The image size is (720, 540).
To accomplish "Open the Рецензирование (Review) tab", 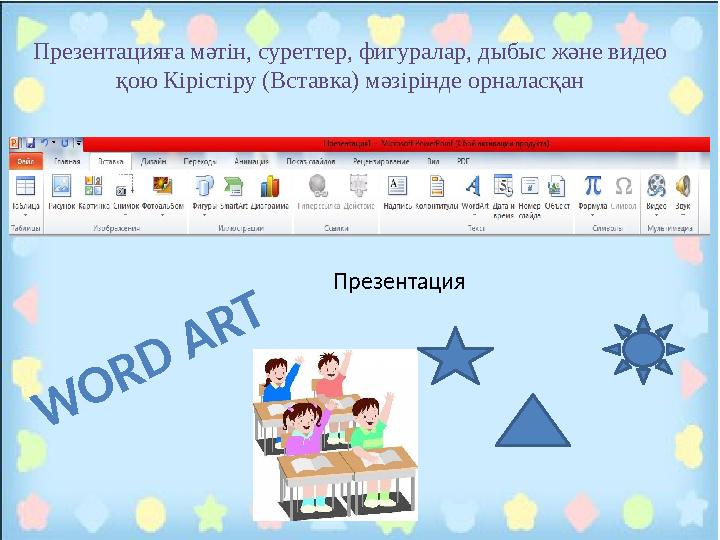I will click(x=381, y=162).
